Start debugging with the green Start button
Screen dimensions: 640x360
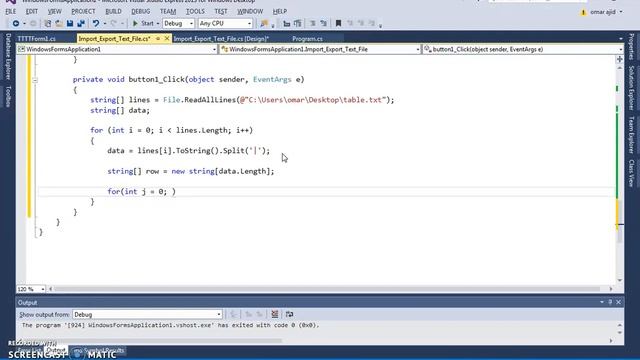pyautogui.click(x=143, y=24)
